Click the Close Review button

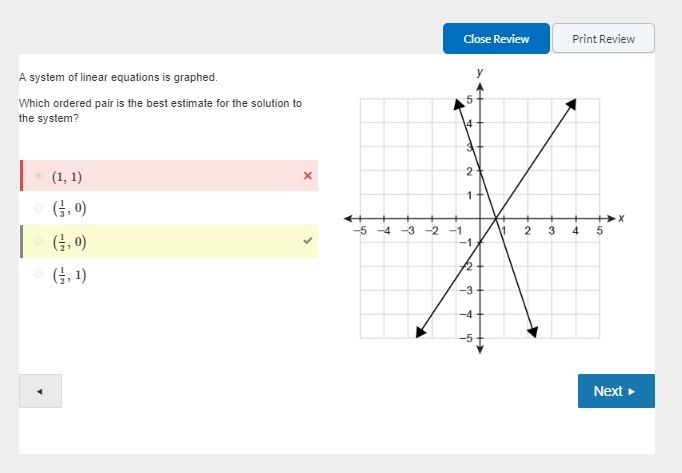(496, 39)
